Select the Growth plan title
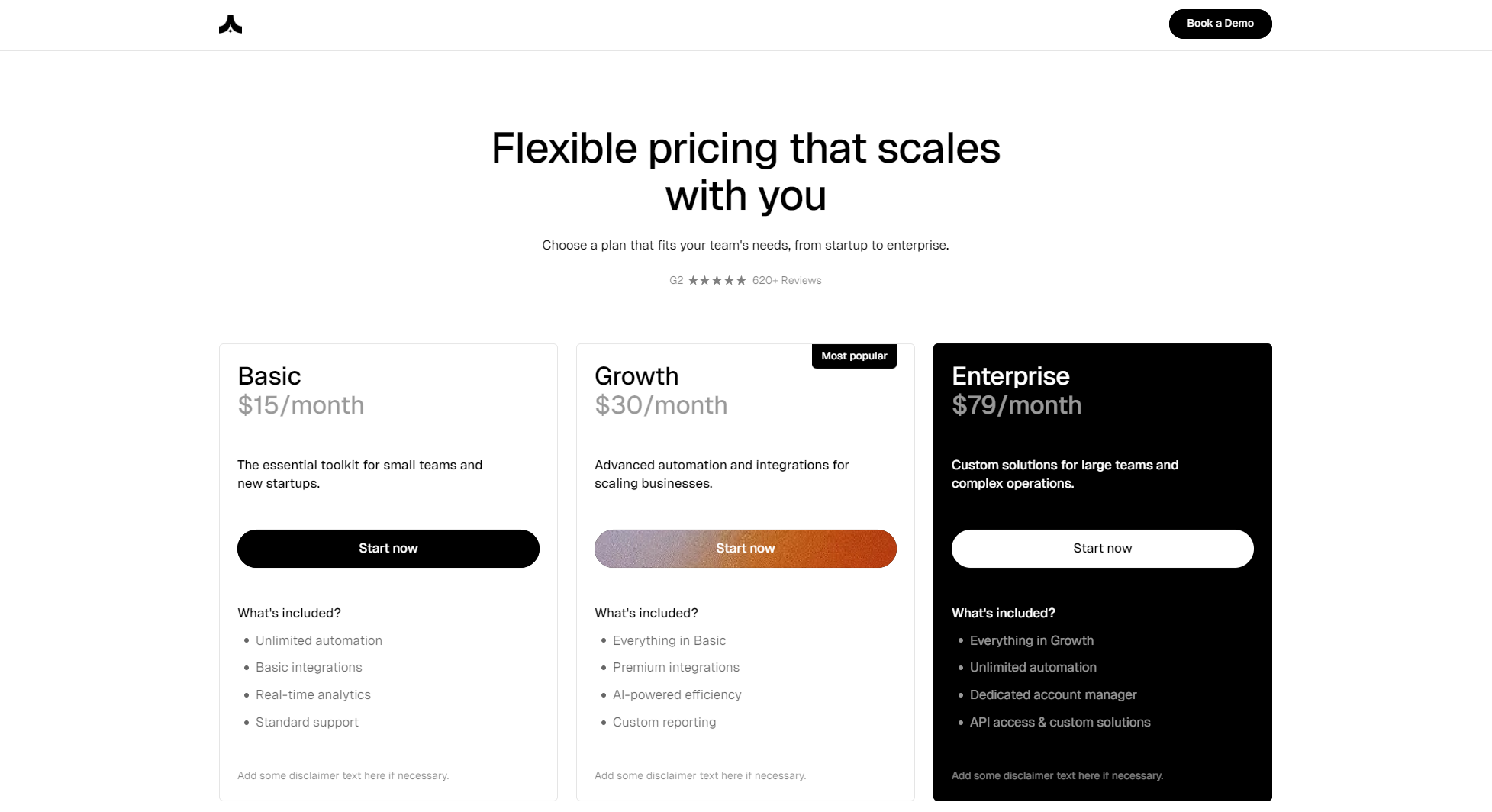The width and height of the screenshot is (1492, 812). click(636, 376)
